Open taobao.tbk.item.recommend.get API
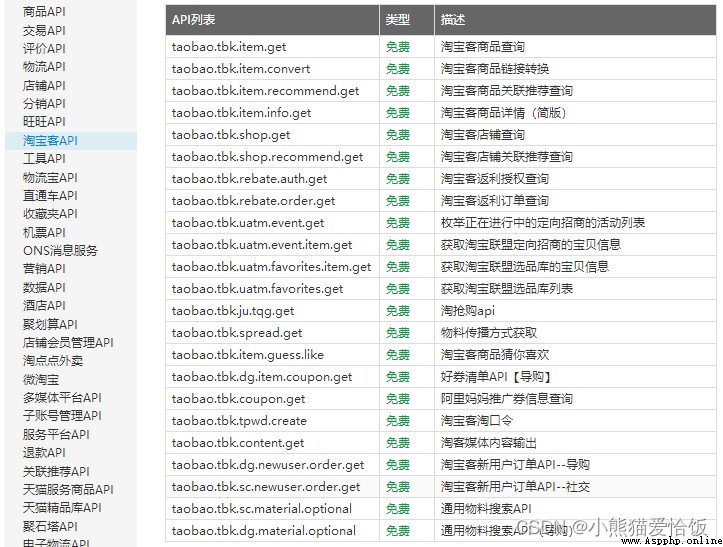Screen dimensions: 723x547 pyautogui.click(x=265, y=91)
